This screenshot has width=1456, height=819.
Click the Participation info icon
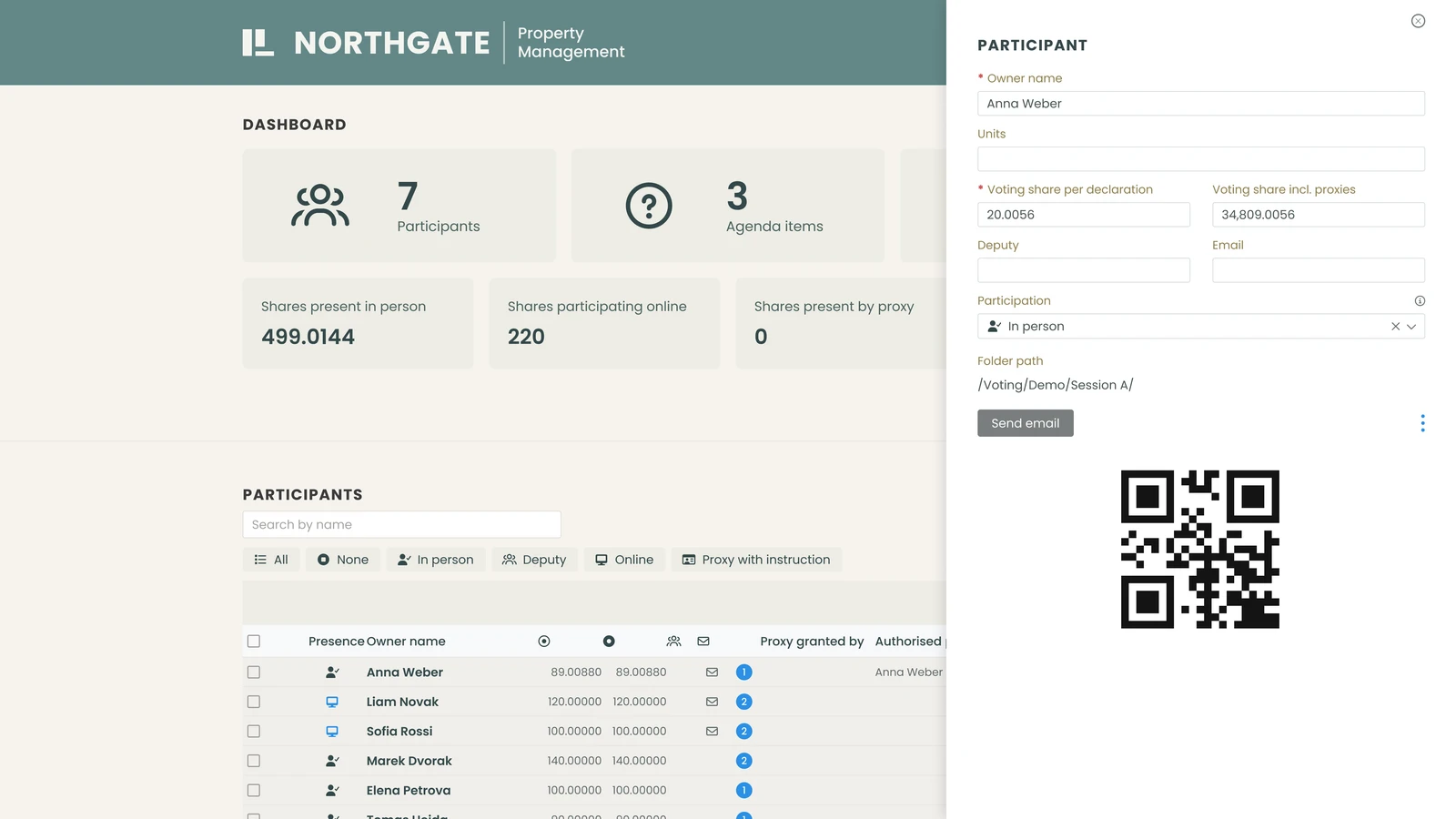1420,301
